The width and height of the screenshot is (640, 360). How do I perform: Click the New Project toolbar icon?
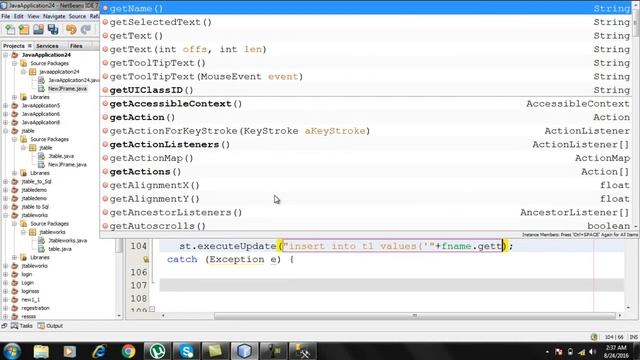[24, 29]
